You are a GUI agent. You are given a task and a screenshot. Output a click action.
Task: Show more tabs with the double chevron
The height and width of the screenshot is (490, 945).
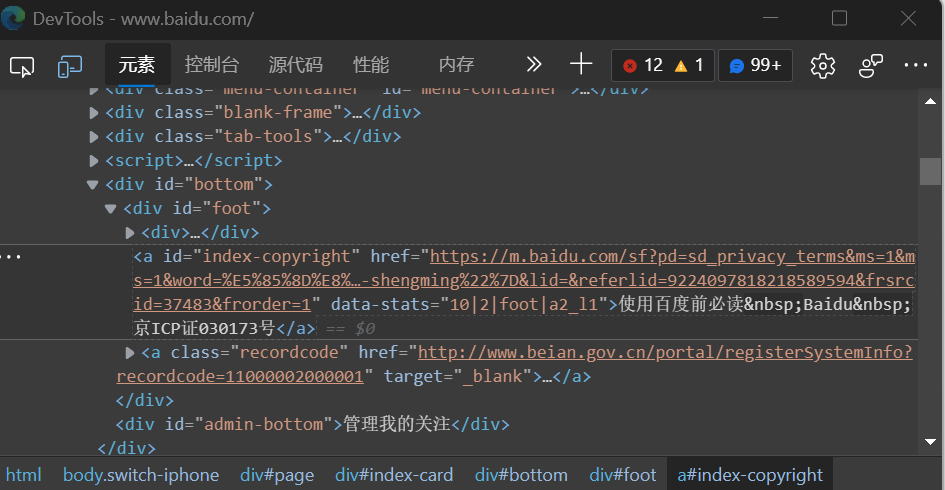click(533, 64)
